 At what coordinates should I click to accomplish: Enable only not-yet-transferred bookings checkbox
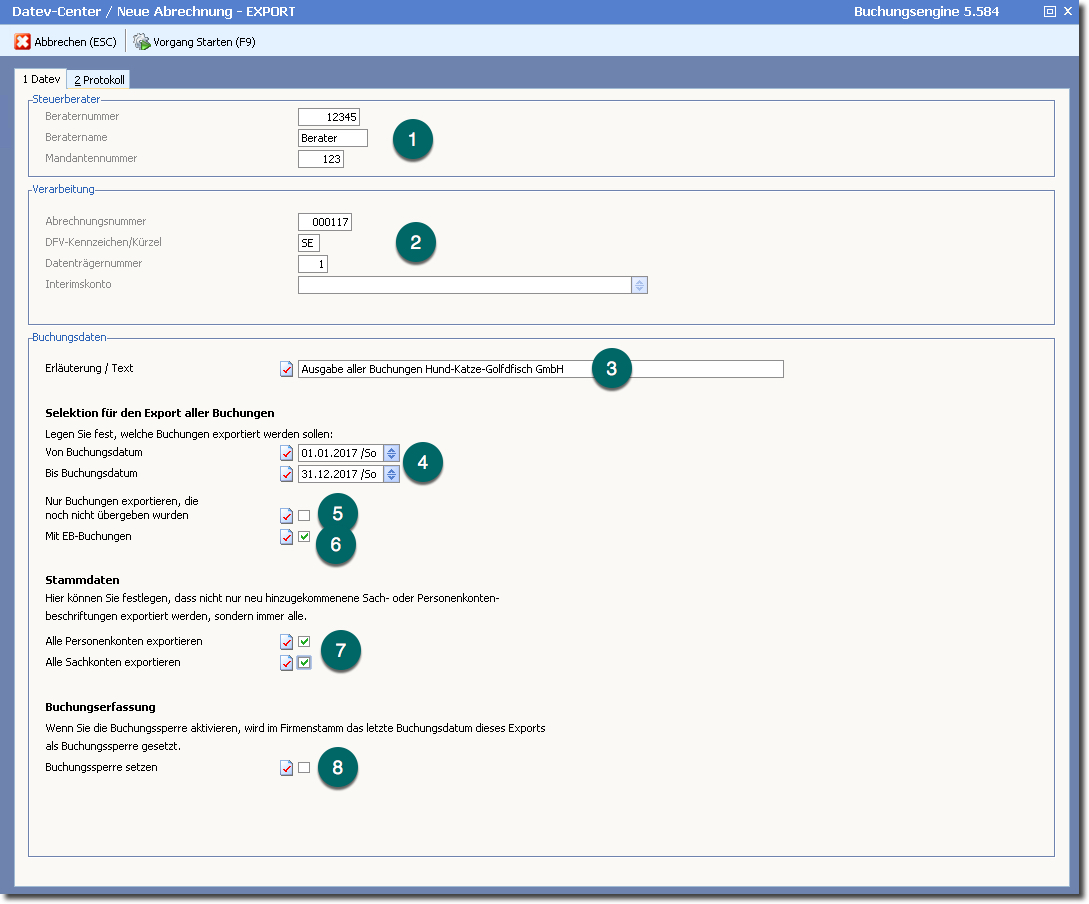[x=304, y=516]
